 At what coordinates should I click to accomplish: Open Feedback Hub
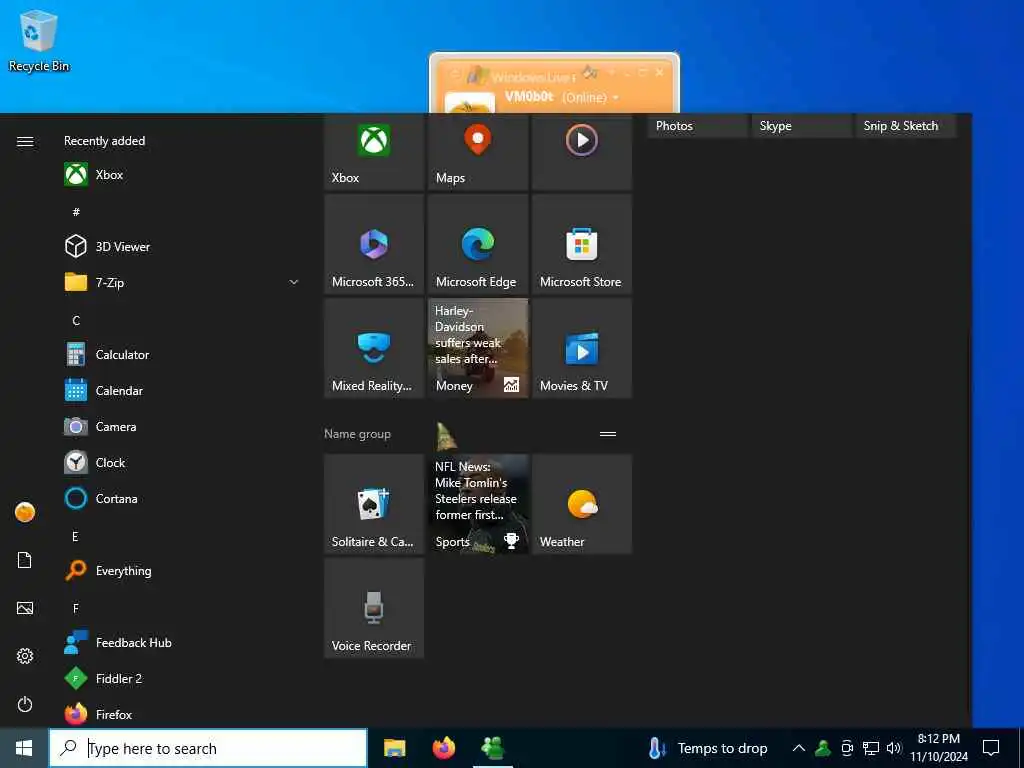click(x=183, y=643)
